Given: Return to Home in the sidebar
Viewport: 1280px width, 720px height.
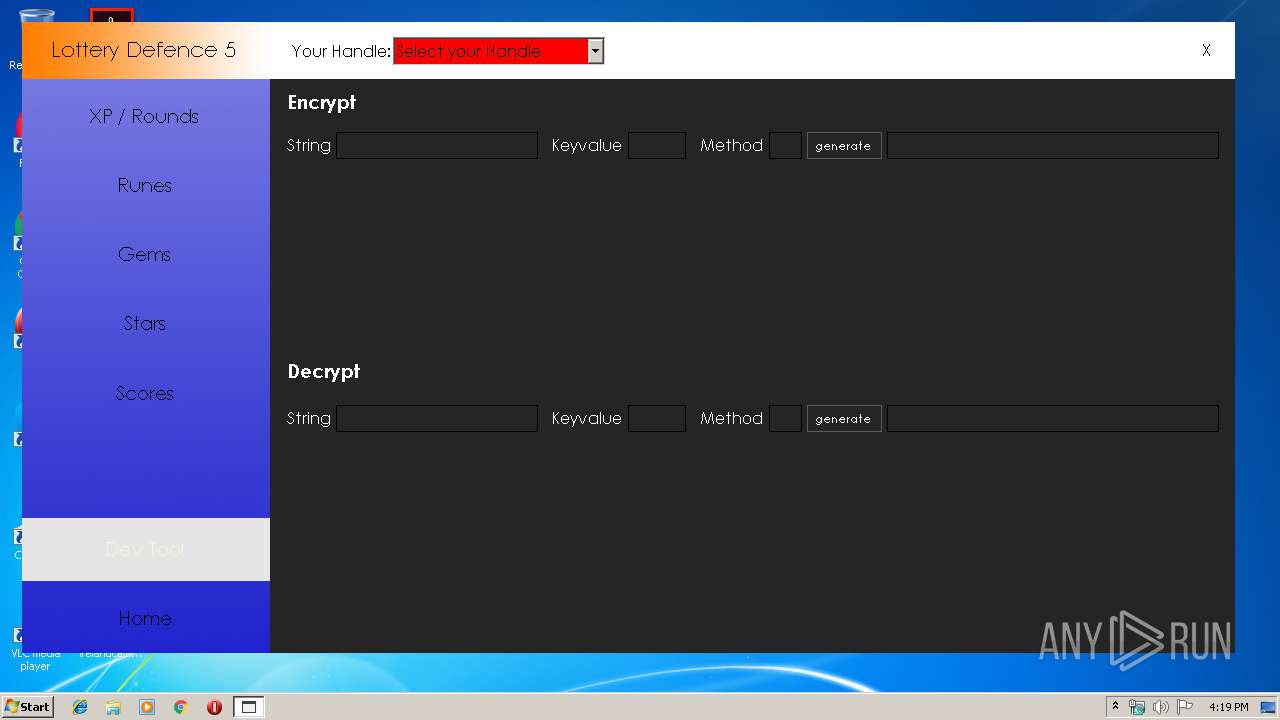Looking at the screenshot, I should tap(145, 618).
